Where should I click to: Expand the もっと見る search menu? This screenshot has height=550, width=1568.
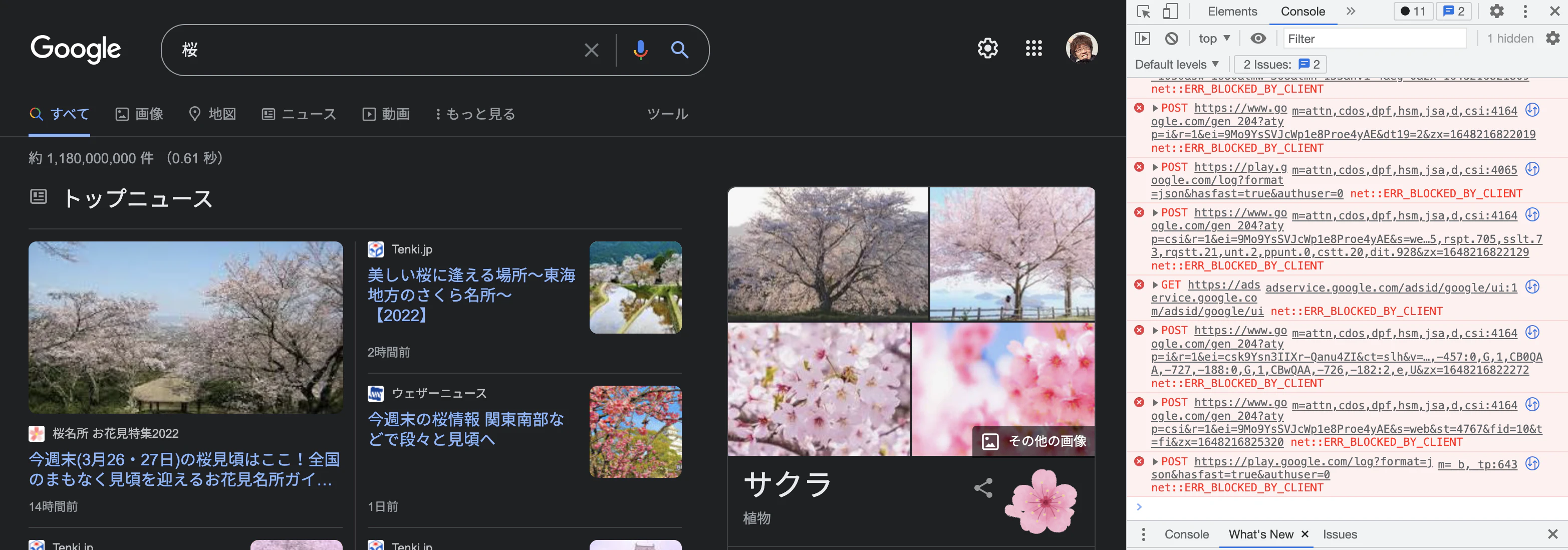[x=475, y=114]
